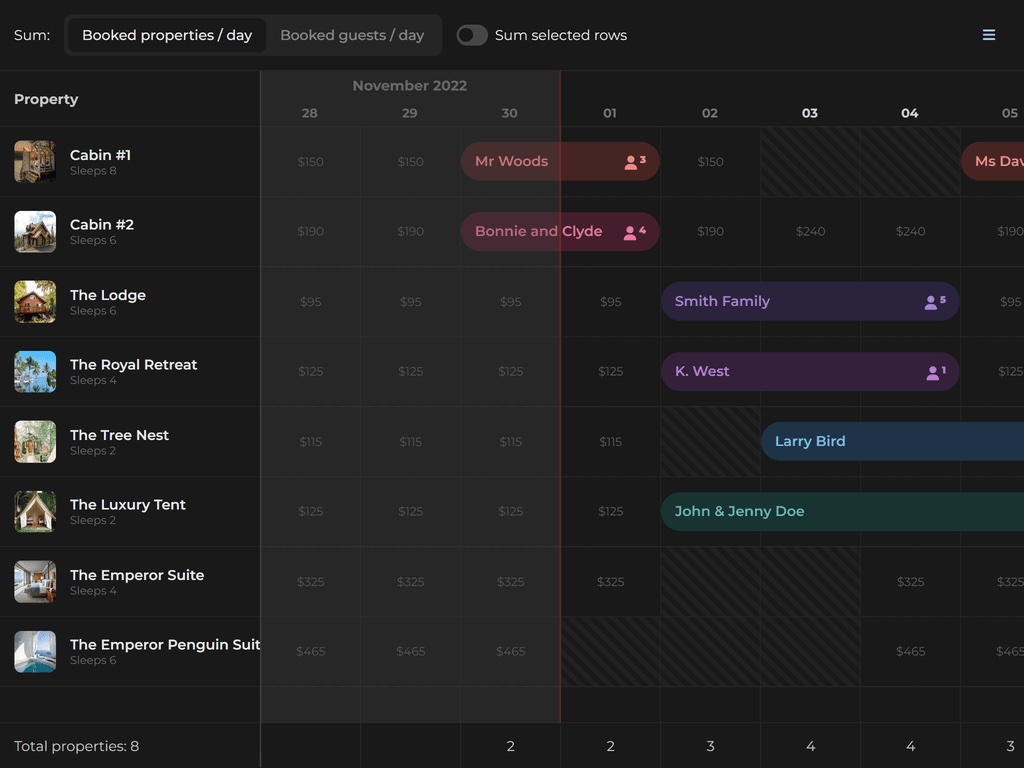Click Emperor Suite $325 cell on the 01st

pyautogui.click(x=610, y=582)
